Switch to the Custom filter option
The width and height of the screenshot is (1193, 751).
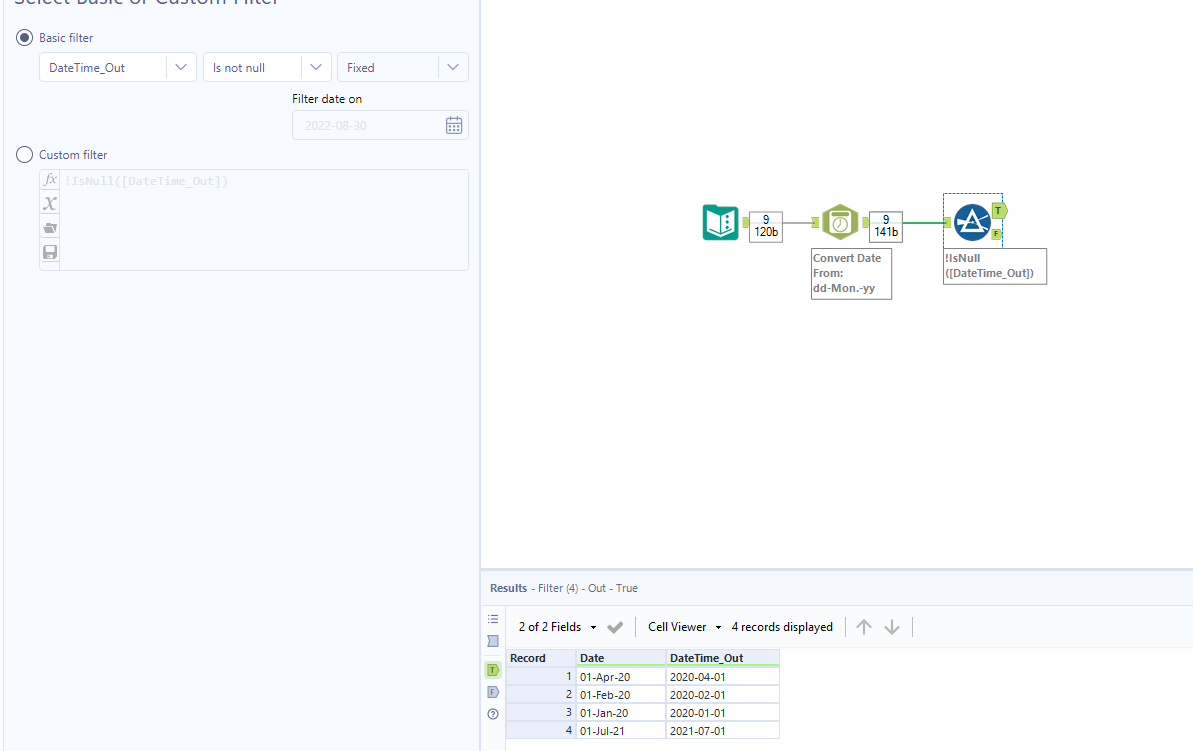click(x=23, y=154)
